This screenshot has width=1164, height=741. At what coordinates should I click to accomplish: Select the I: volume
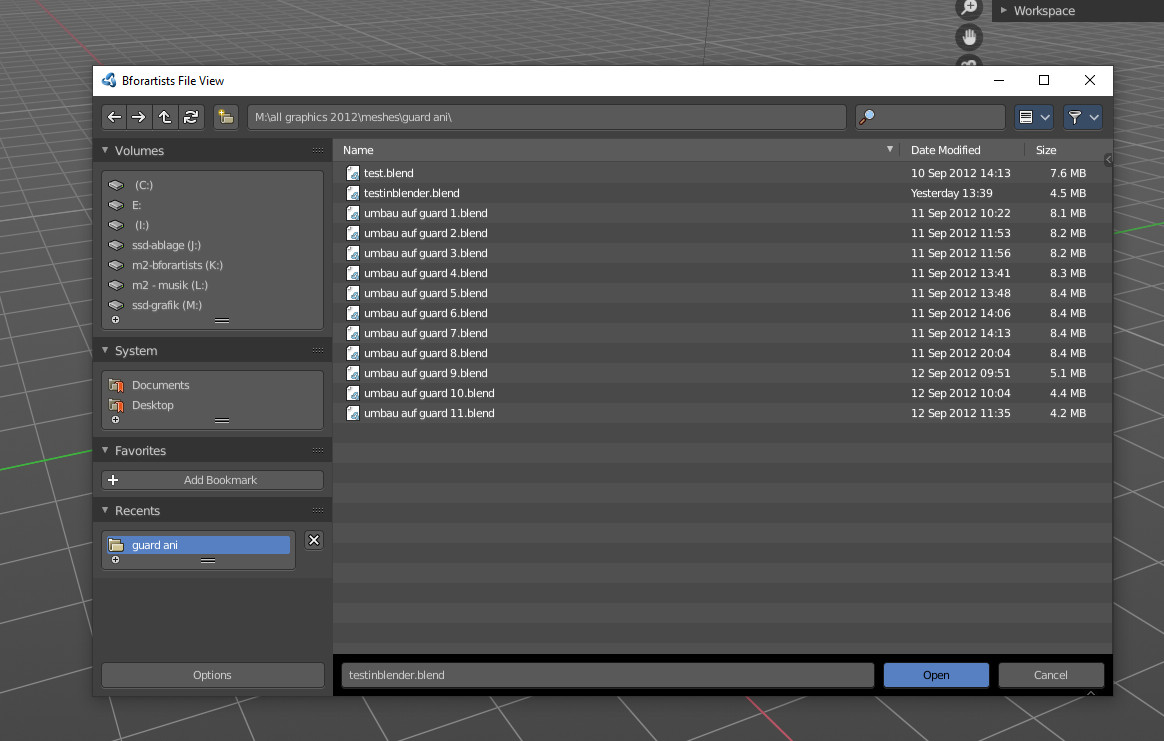click(x=212, y=225)
